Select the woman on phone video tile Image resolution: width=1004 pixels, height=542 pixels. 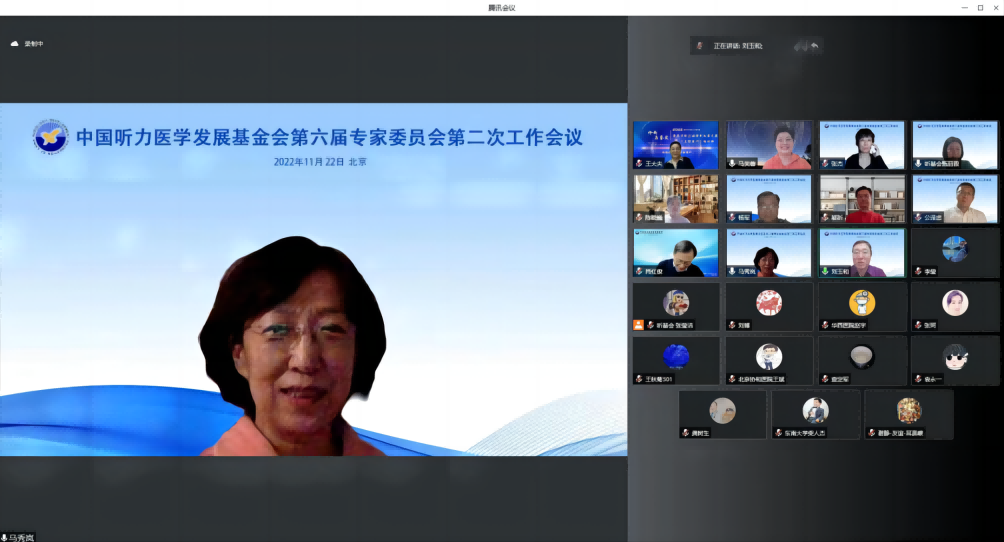click(862, 145)
